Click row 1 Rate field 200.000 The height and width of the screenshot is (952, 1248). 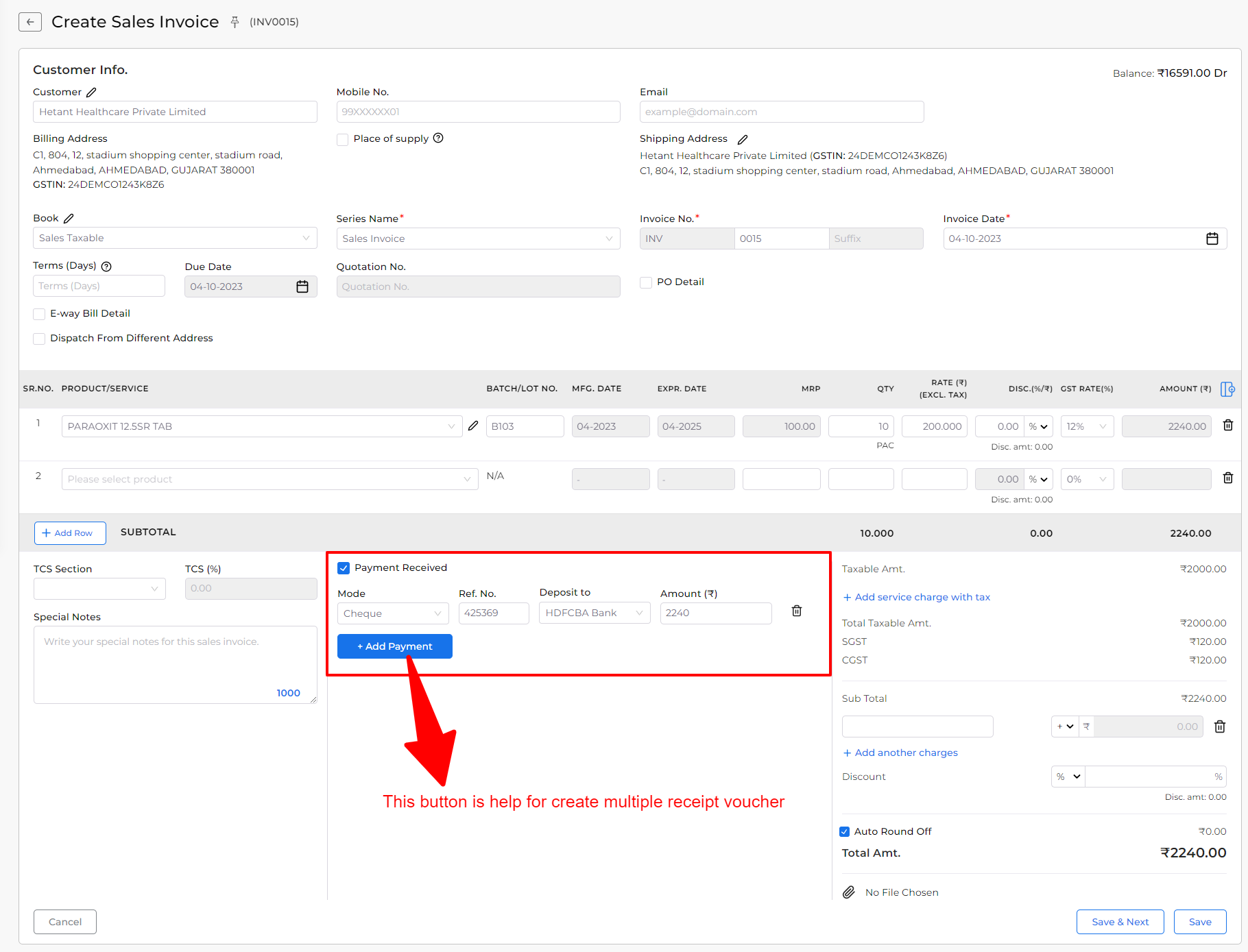tap(935, 426)
